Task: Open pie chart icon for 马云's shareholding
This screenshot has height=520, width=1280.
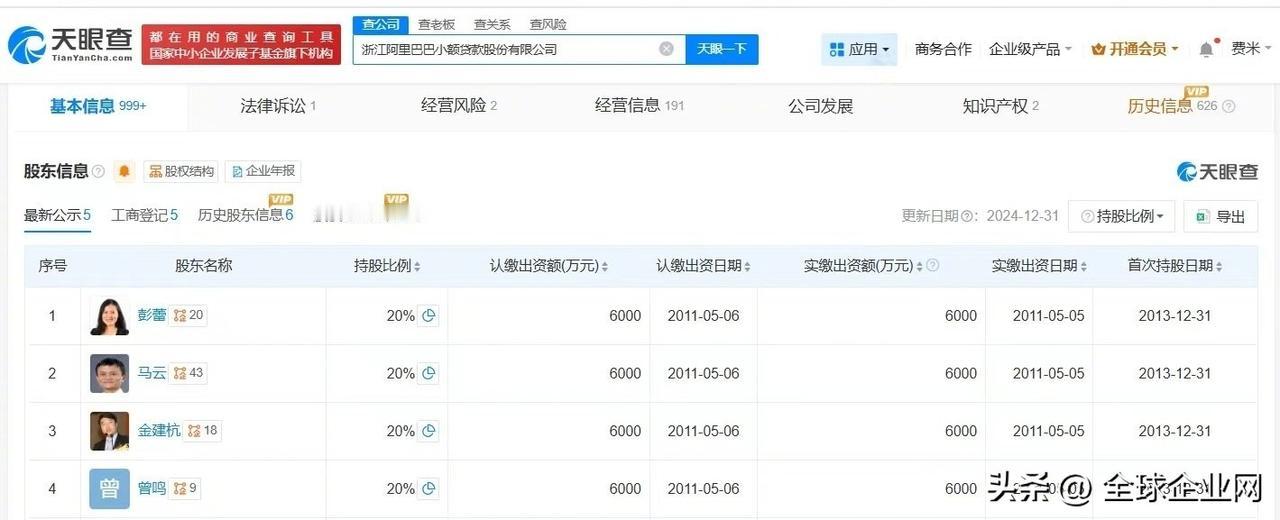Action: [x=429, y=373]
